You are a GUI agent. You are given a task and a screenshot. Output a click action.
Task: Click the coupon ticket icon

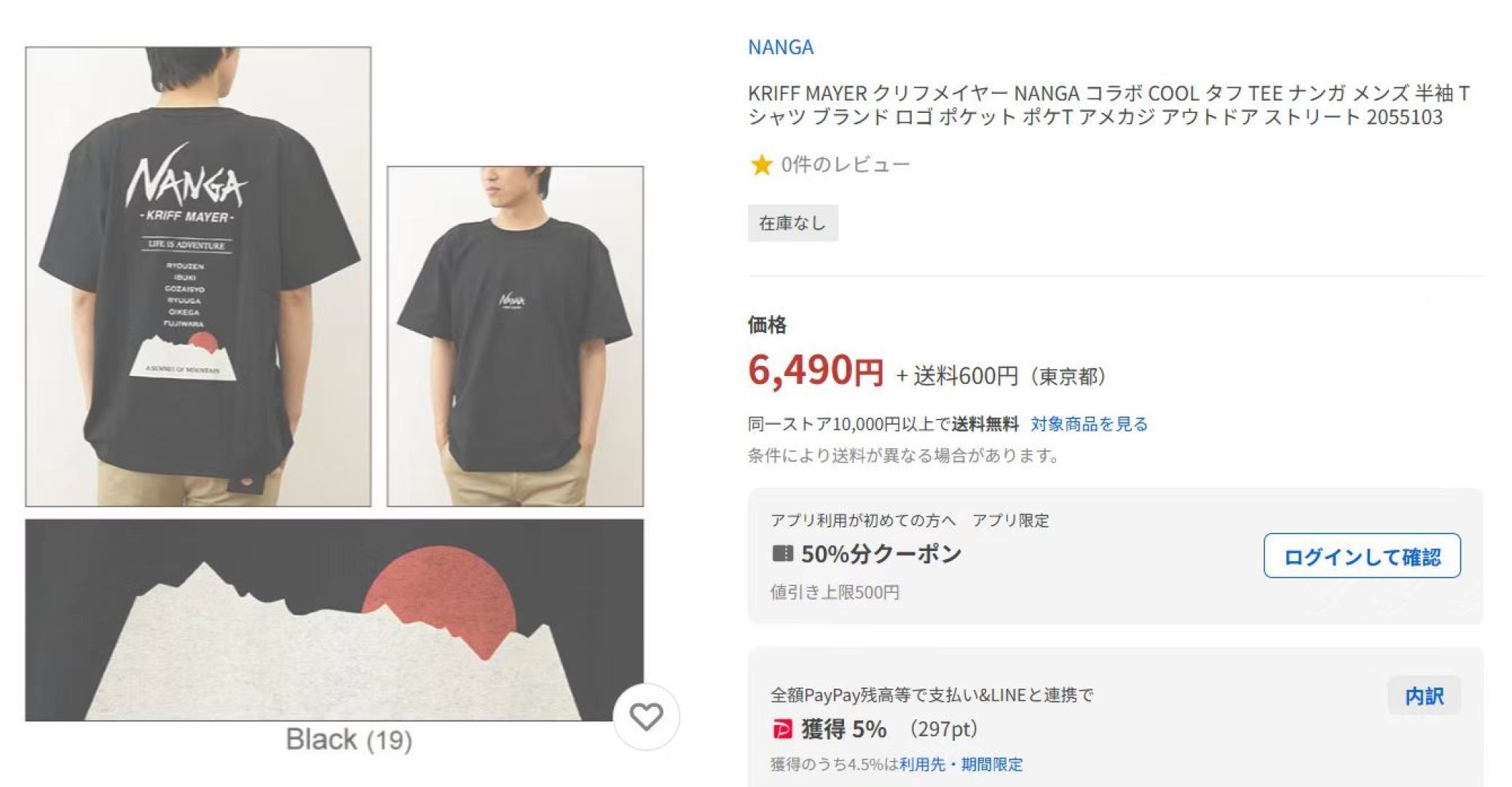pos(782,554)
